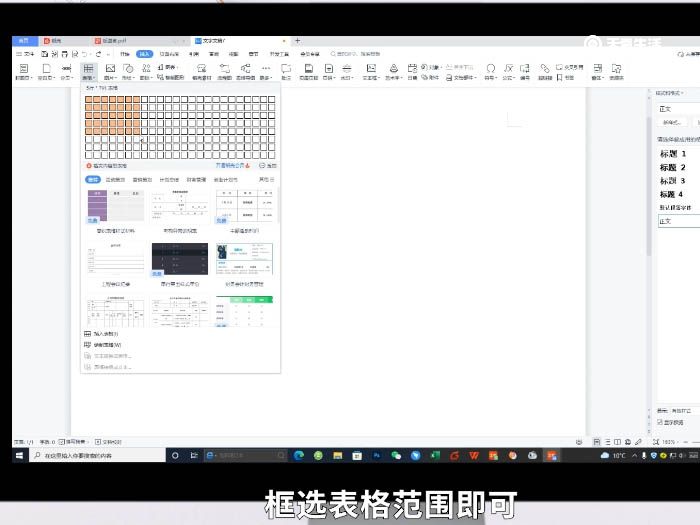Apply the 标题 3 heading style
The width and height of the screenshot is (700, 525).
click(673, 181)
